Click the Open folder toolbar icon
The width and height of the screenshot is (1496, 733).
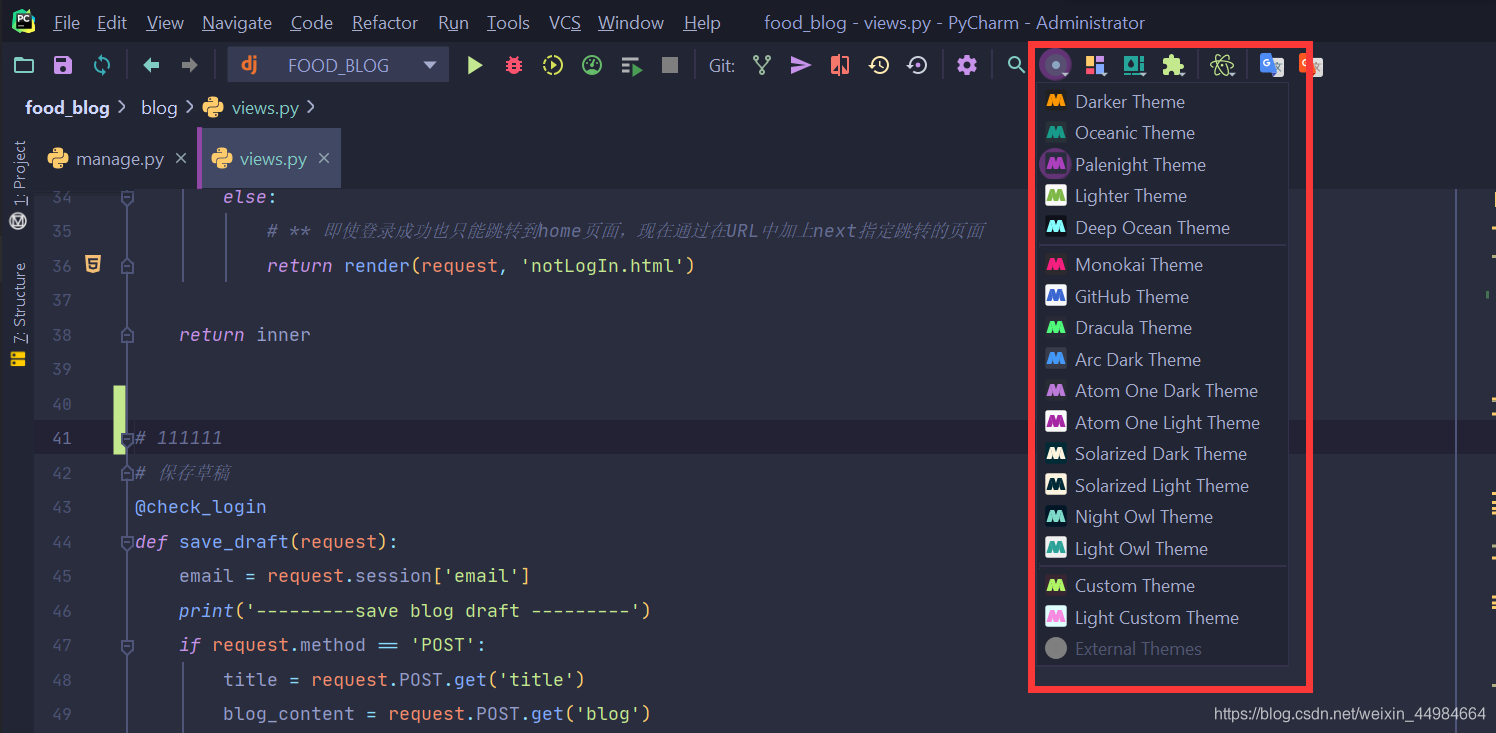click(x=24, y=66)
